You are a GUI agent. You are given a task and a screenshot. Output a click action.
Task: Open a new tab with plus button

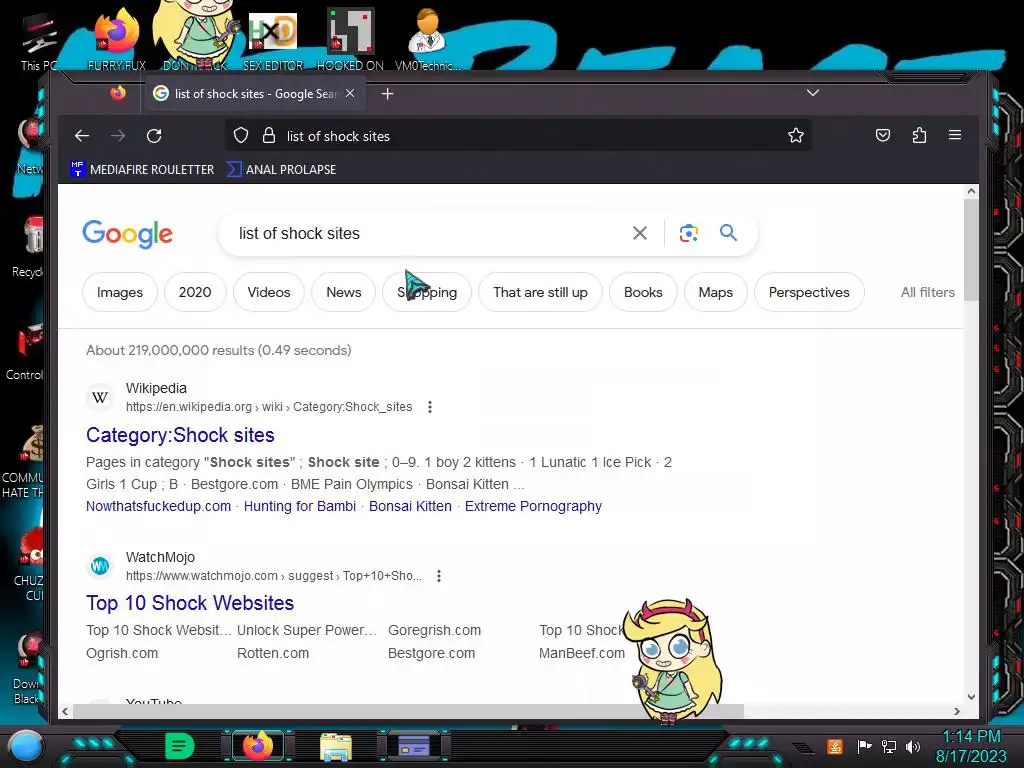point(387,94)
